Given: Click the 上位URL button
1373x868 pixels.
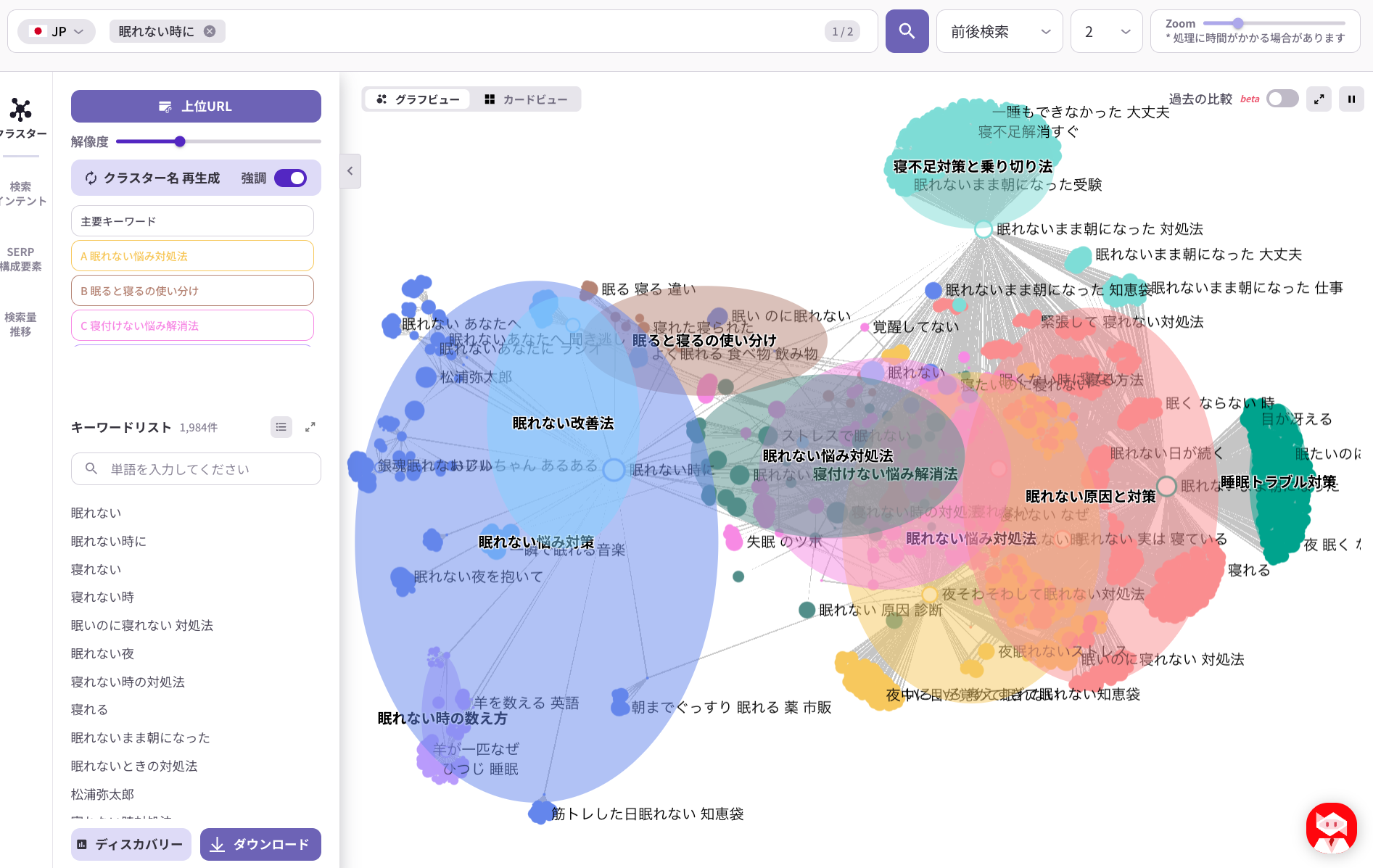Looking at the screenshot, I should click(196, 106).
